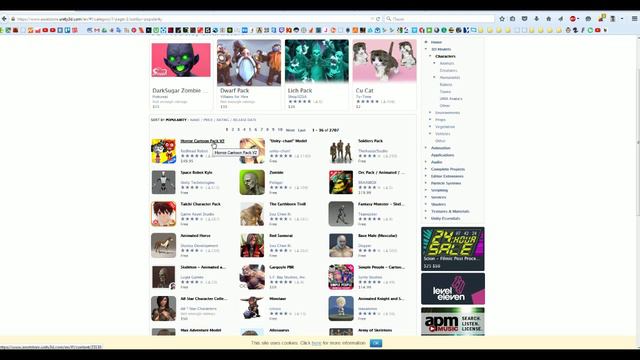The image size is (640, 360).
Task: Click the Base Male (Muscular) icon
Action: click(x=341, y=245)
